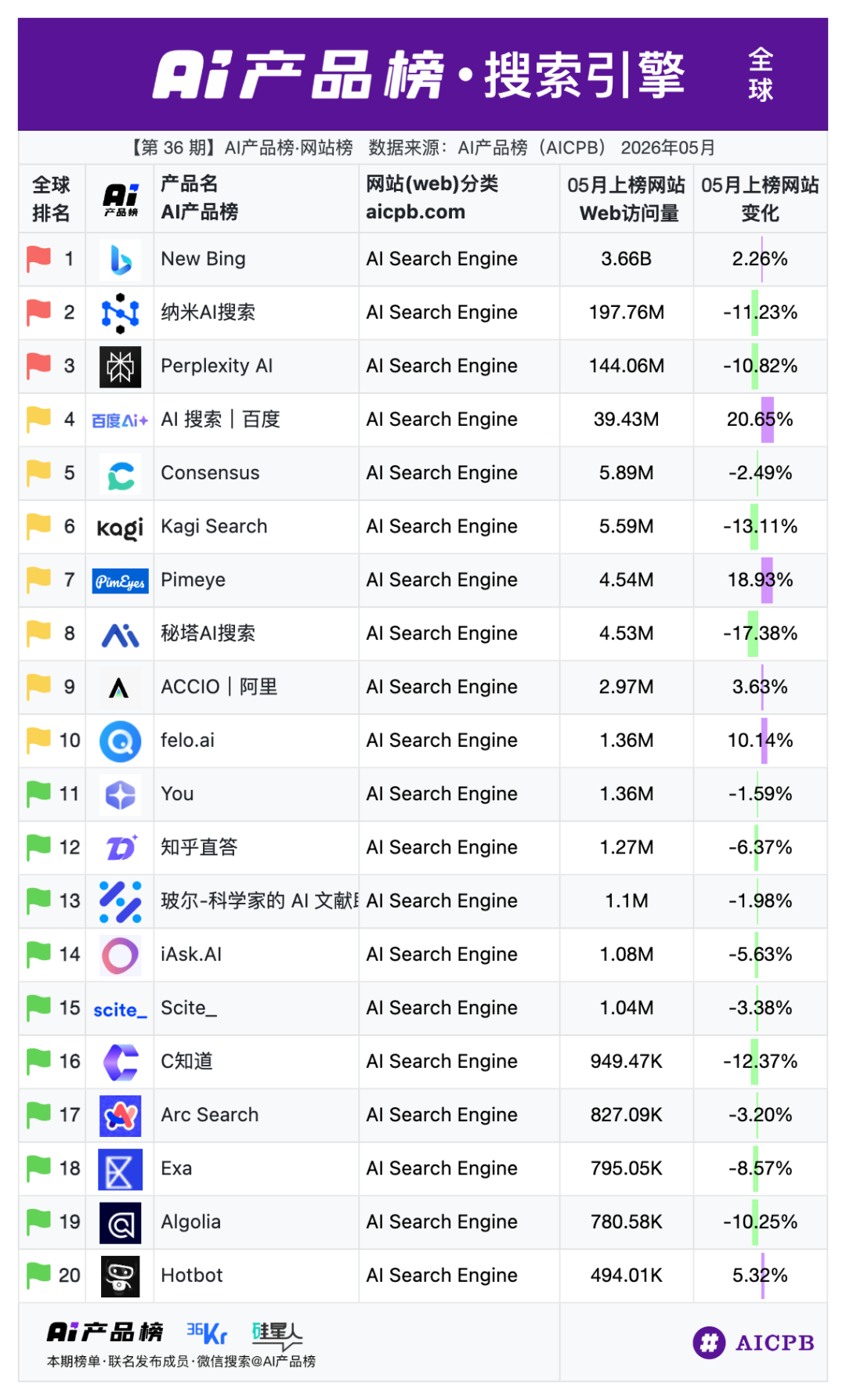Click the 知乎直答 product name
Screen dimensions: 846x1400
point(199,847)
